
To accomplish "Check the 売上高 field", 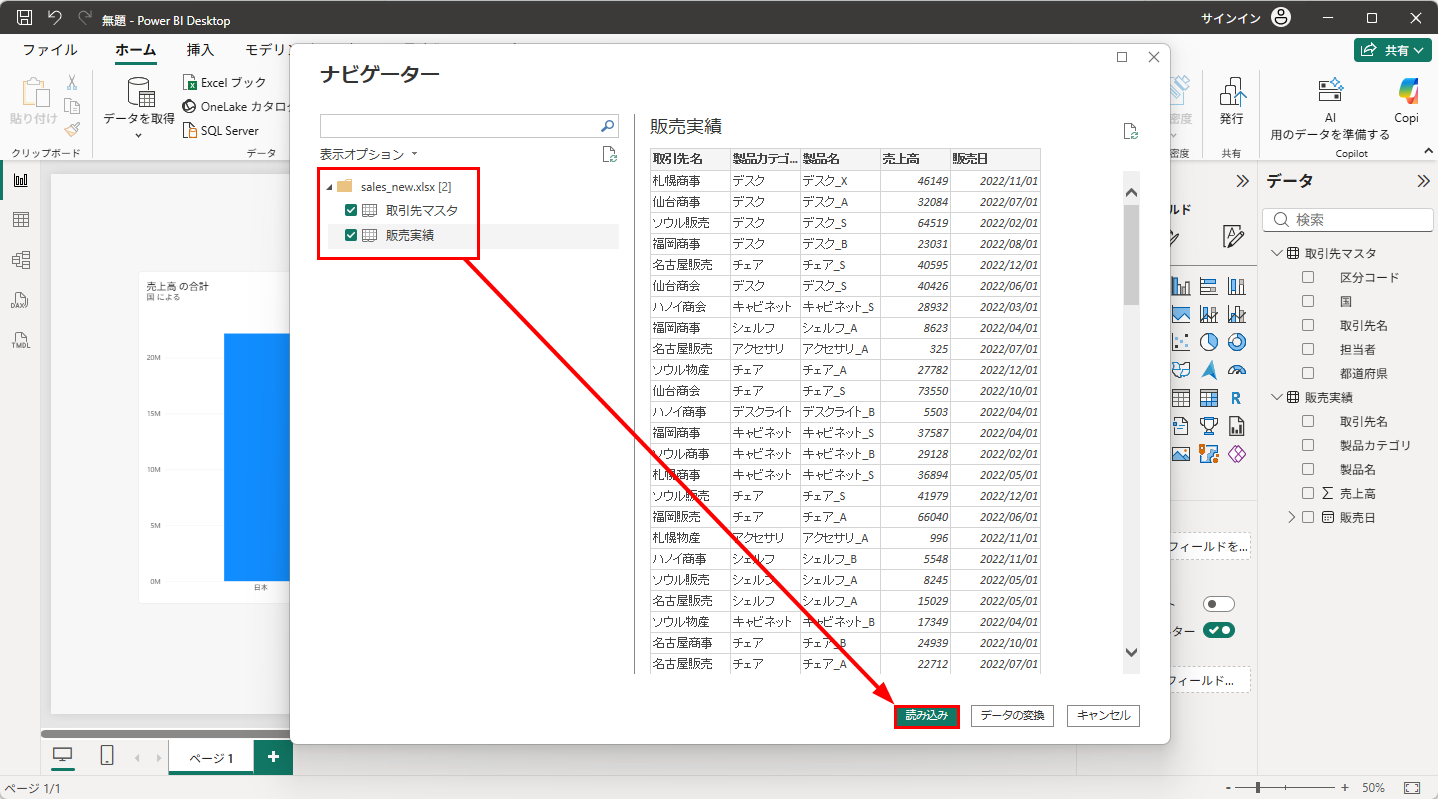I will [x=1308, y=493].
